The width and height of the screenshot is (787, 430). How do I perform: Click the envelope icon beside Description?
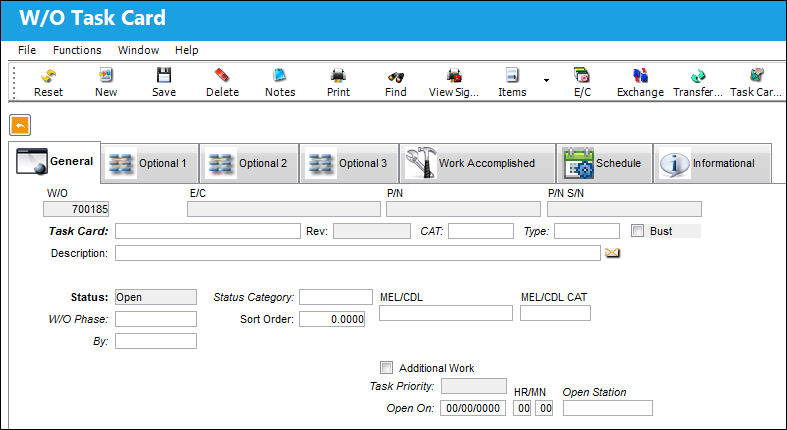[x=612, y=252]
